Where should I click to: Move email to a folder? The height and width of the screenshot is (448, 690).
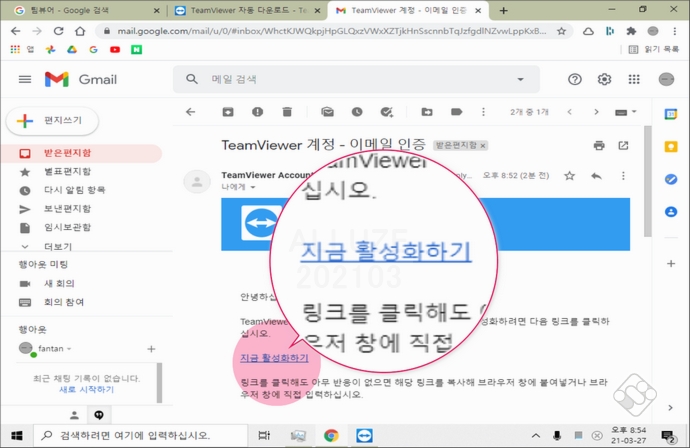pyautogui.click(x=427, y=112)
